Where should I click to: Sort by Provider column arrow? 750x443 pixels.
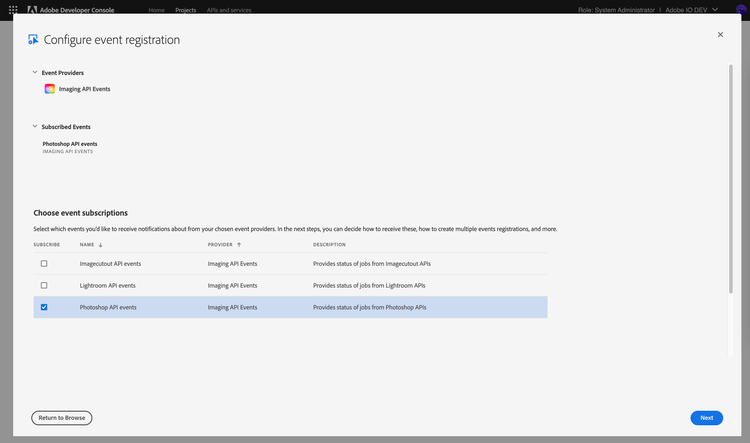coord(238,244)
